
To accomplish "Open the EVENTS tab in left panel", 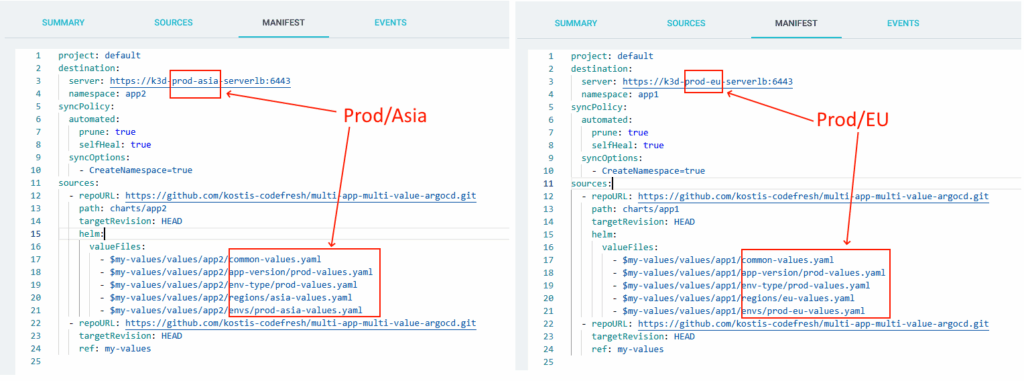I will point(391,22).
